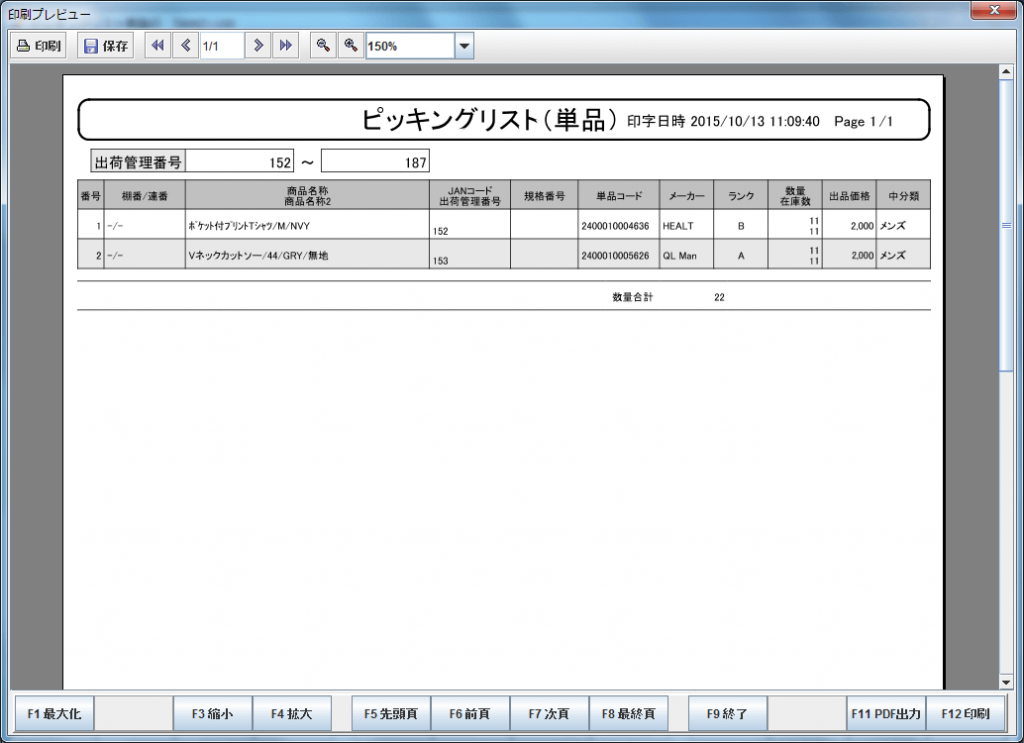Click the page number field showing 1/1
The height and width of the screenshot is (743, 1024).
(x=221, y=46)
